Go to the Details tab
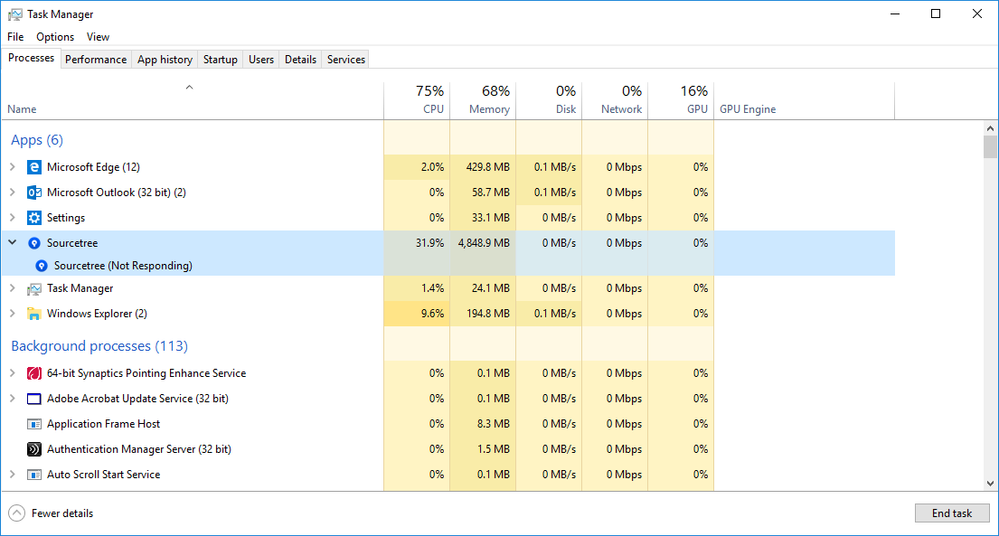The height and width of the screenshot is (536, 999). pyautogui.click(x=301, y=59)
